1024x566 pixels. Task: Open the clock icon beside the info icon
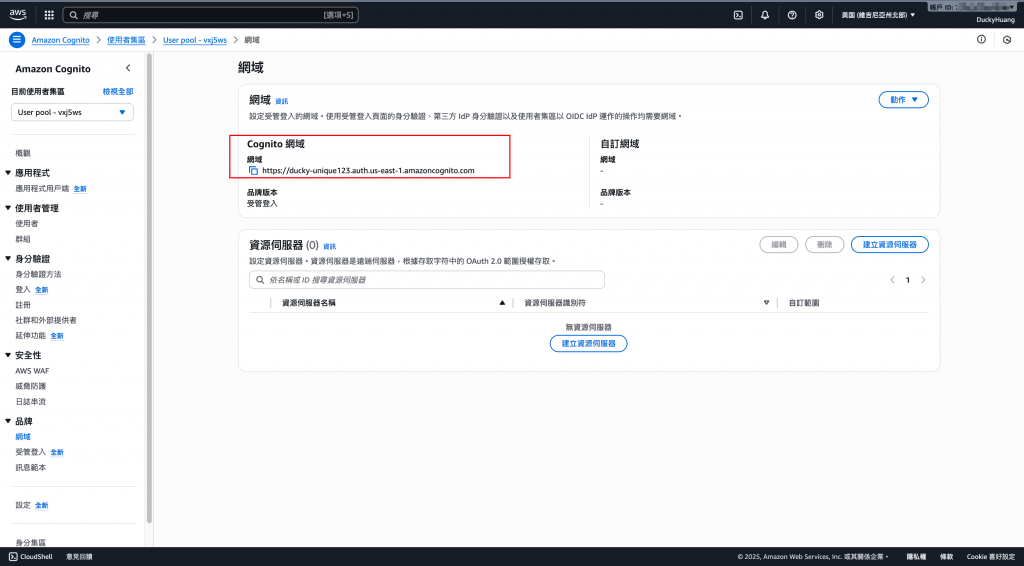tap(1007, 40)
